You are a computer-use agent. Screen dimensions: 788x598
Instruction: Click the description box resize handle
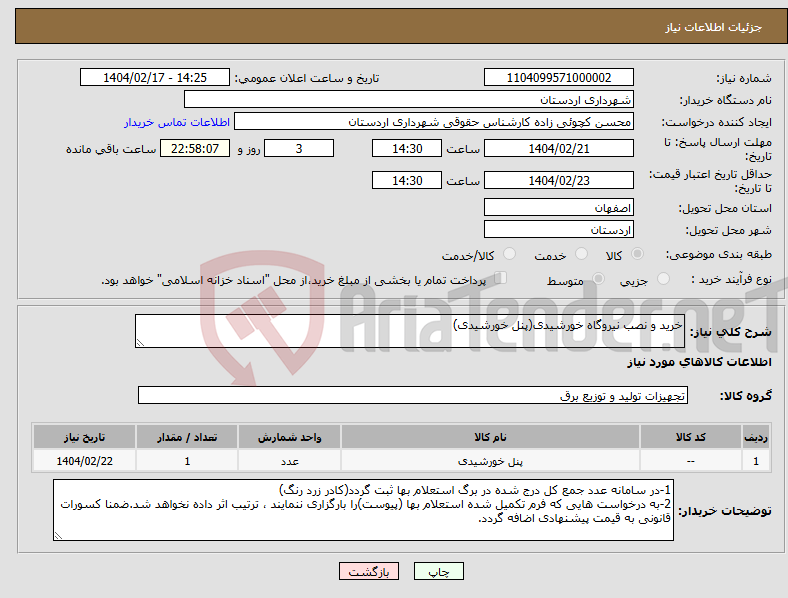point(140,343)
